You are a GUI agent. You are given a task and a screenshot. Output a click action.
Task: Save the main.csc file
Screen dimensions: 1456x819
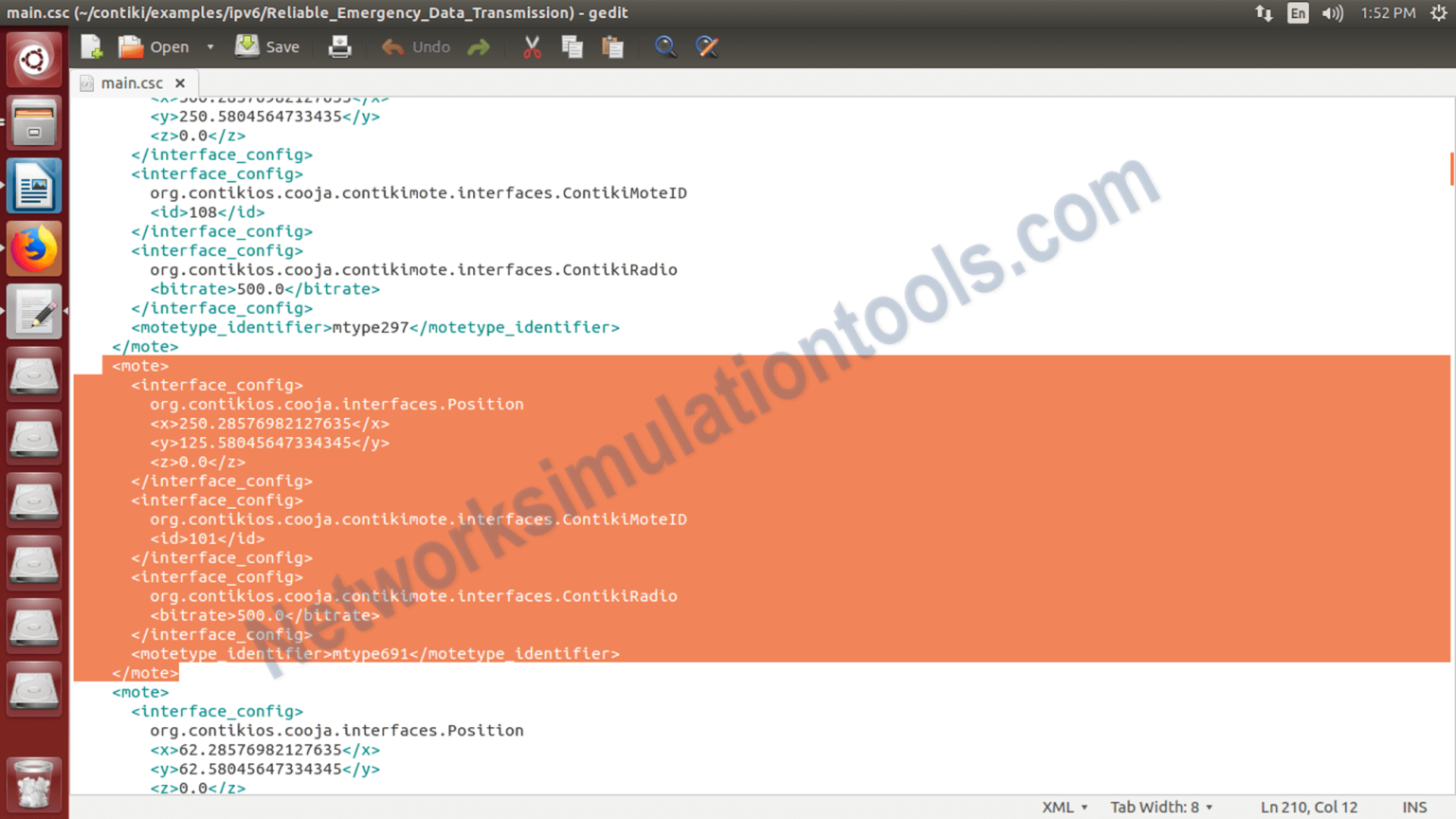pyautogui.click(x=267, y=45)
